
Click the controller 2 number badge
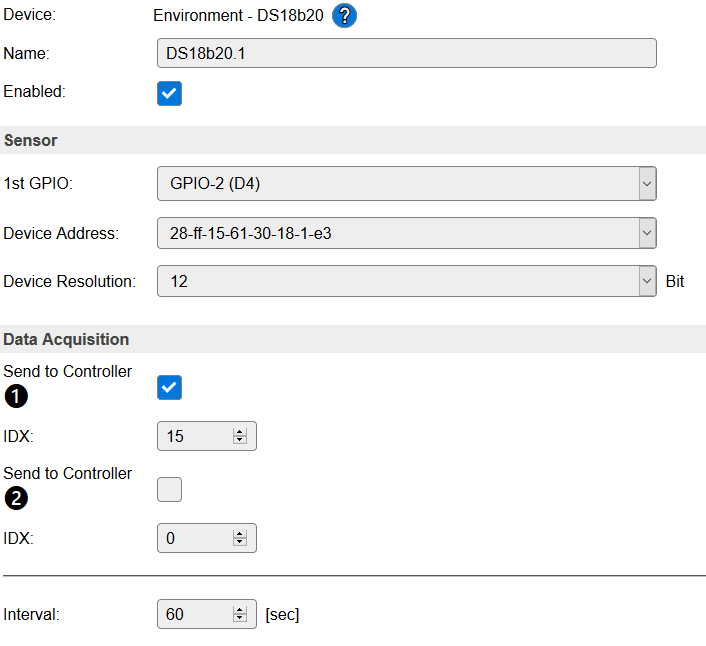coord(16,498)
